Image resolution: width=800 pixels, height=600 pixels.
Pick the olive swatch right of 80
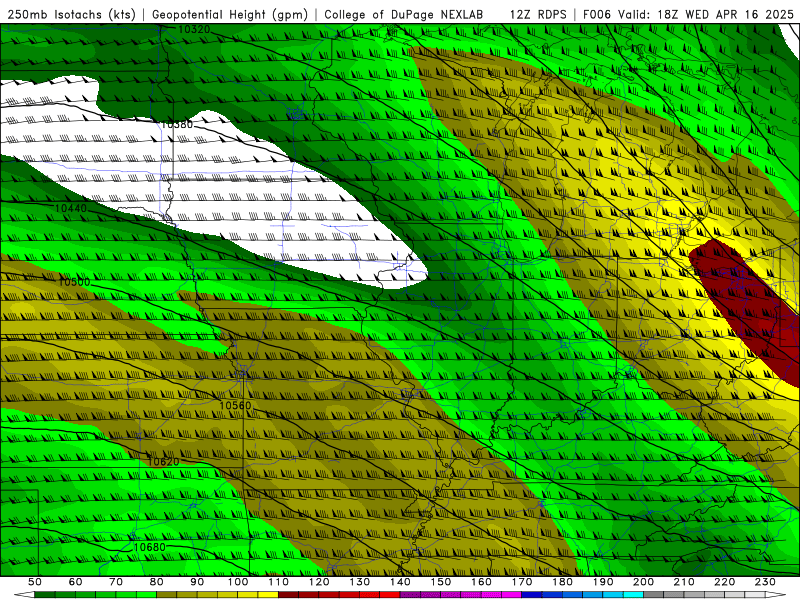[x=167, y=595]
